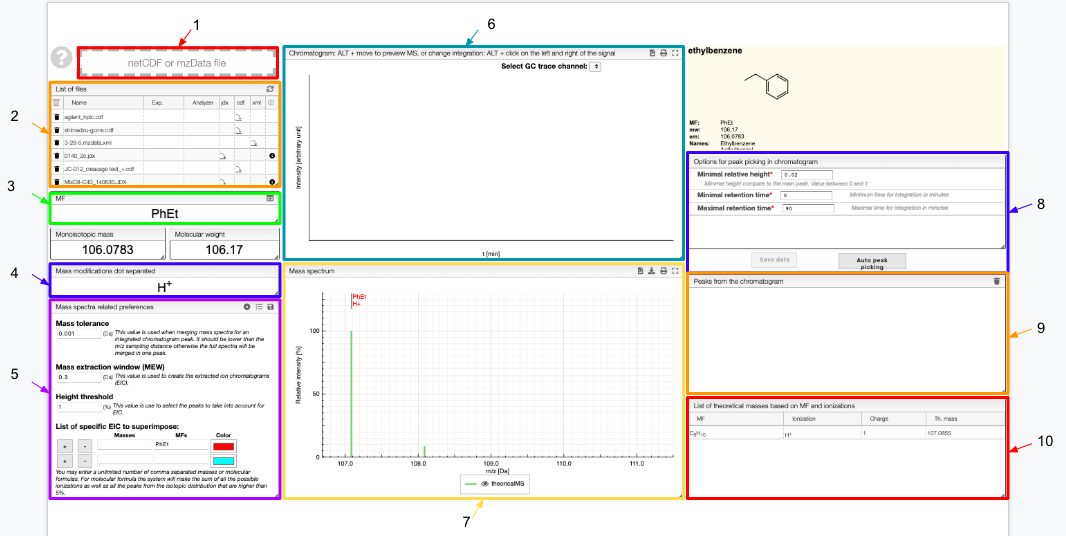Print the chromatogram panel

point(664,52)
